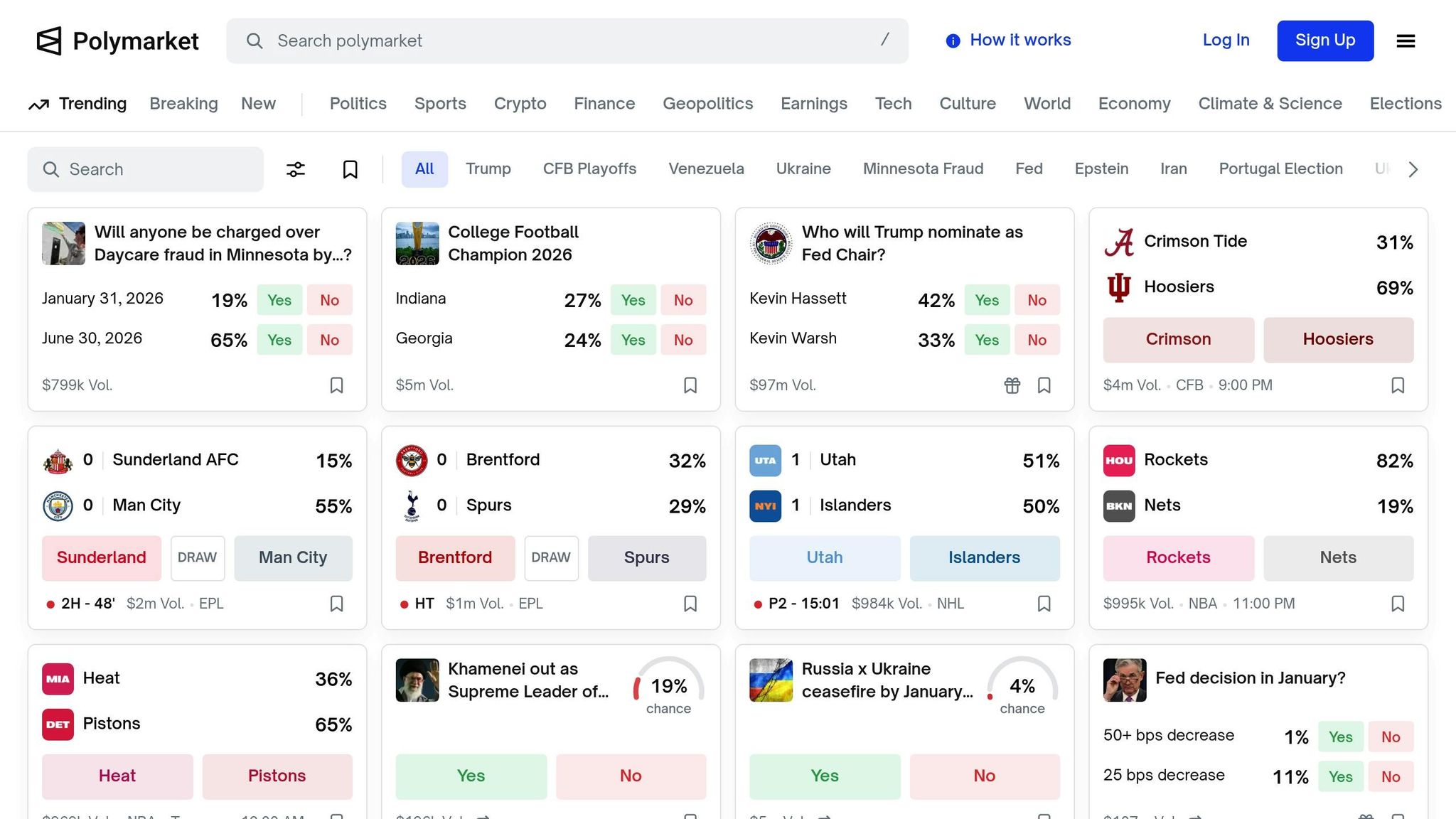
Task: Click the Trending arrow icon
Action: (38, 105)
